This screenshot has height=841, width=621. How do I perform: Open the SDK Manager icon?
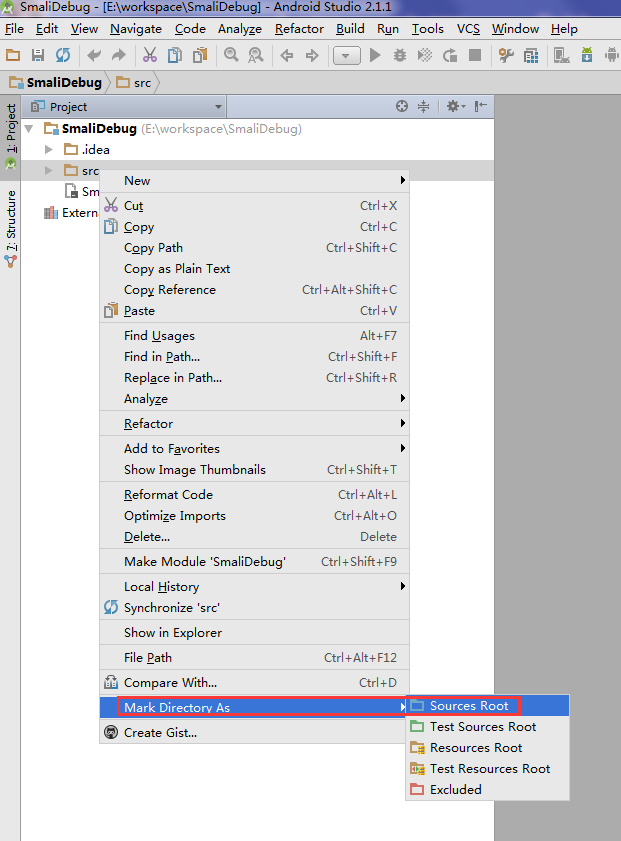[587, 55]
